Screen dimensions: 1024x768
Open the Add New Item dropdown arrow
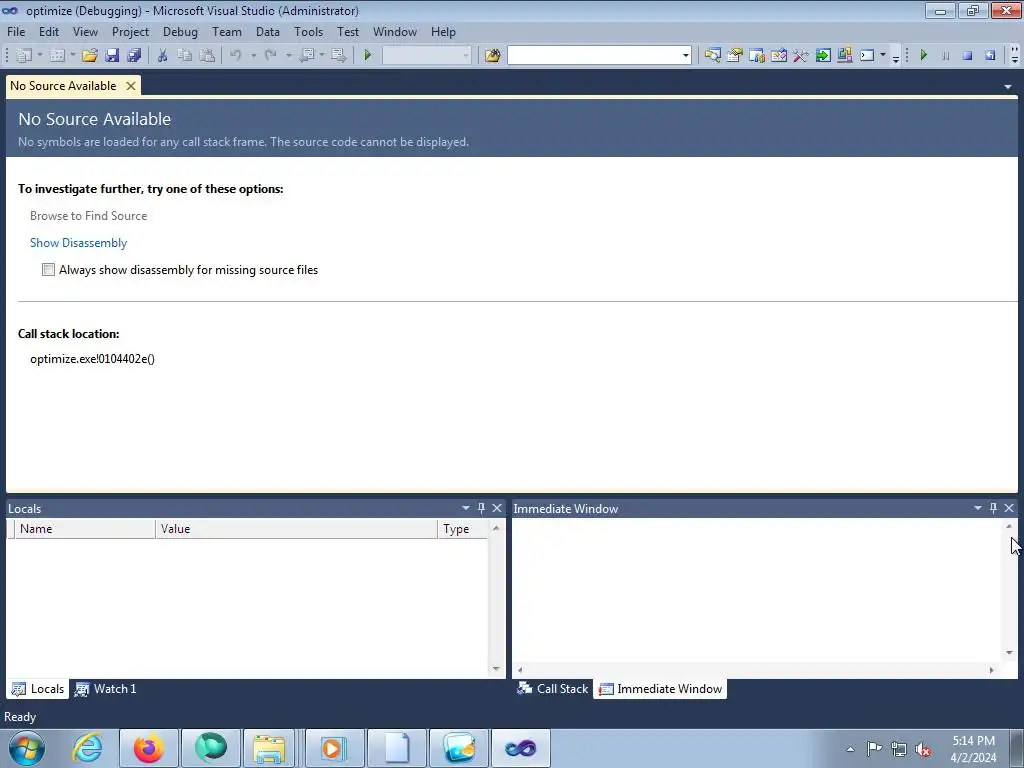tap(72, 56)
